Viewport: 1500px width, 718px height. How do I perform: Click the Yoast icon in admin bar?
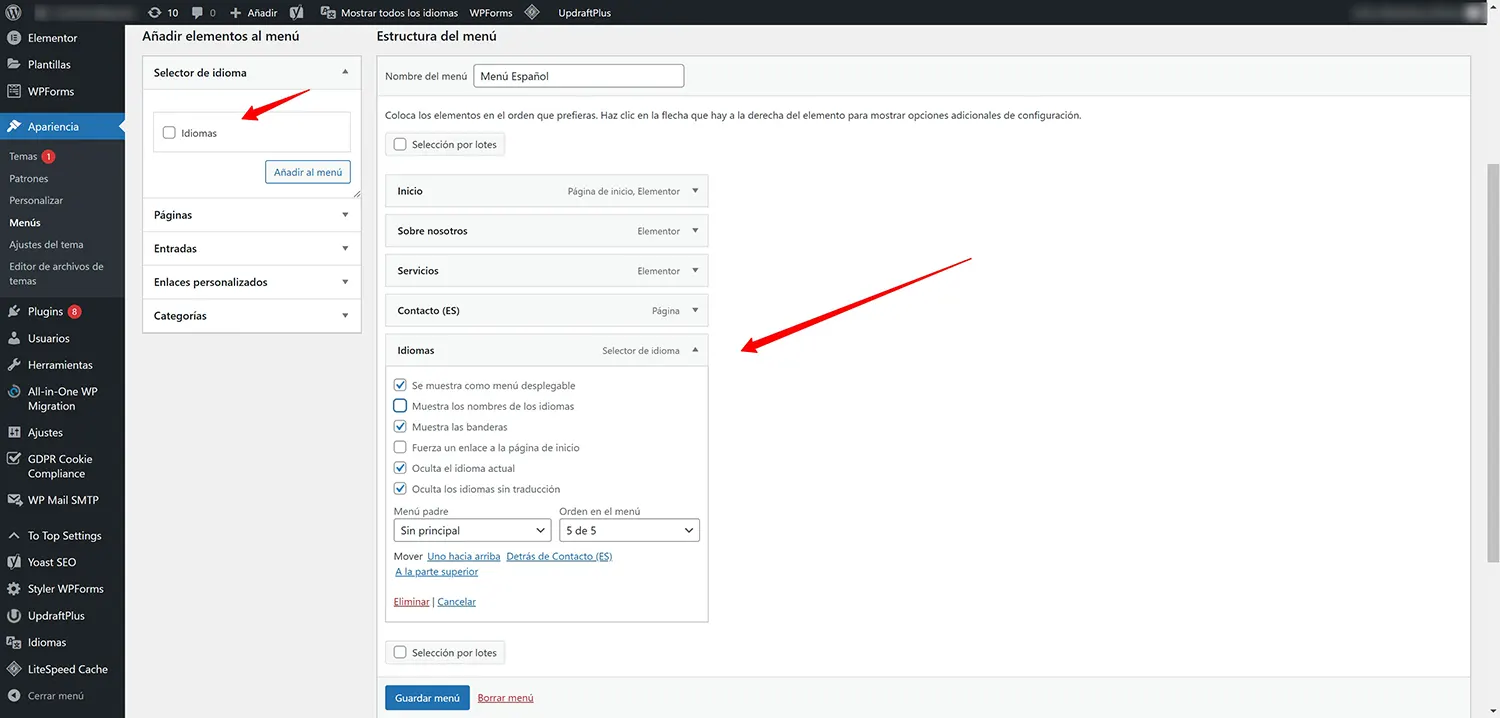297,13
